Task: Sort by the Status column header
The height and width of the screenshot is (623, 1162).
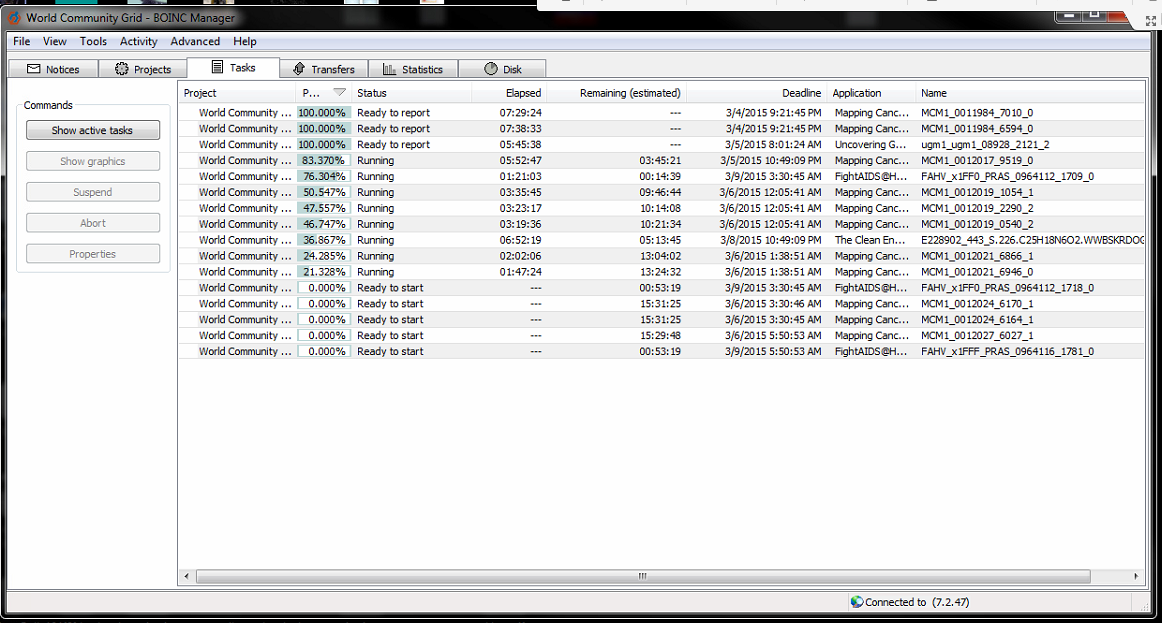Action: tap(412, 93)
